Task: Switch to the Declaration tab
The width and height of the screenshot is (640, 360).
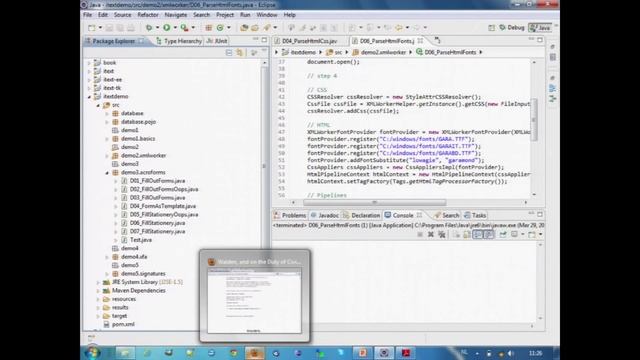Action: click(x=362, y=216)
